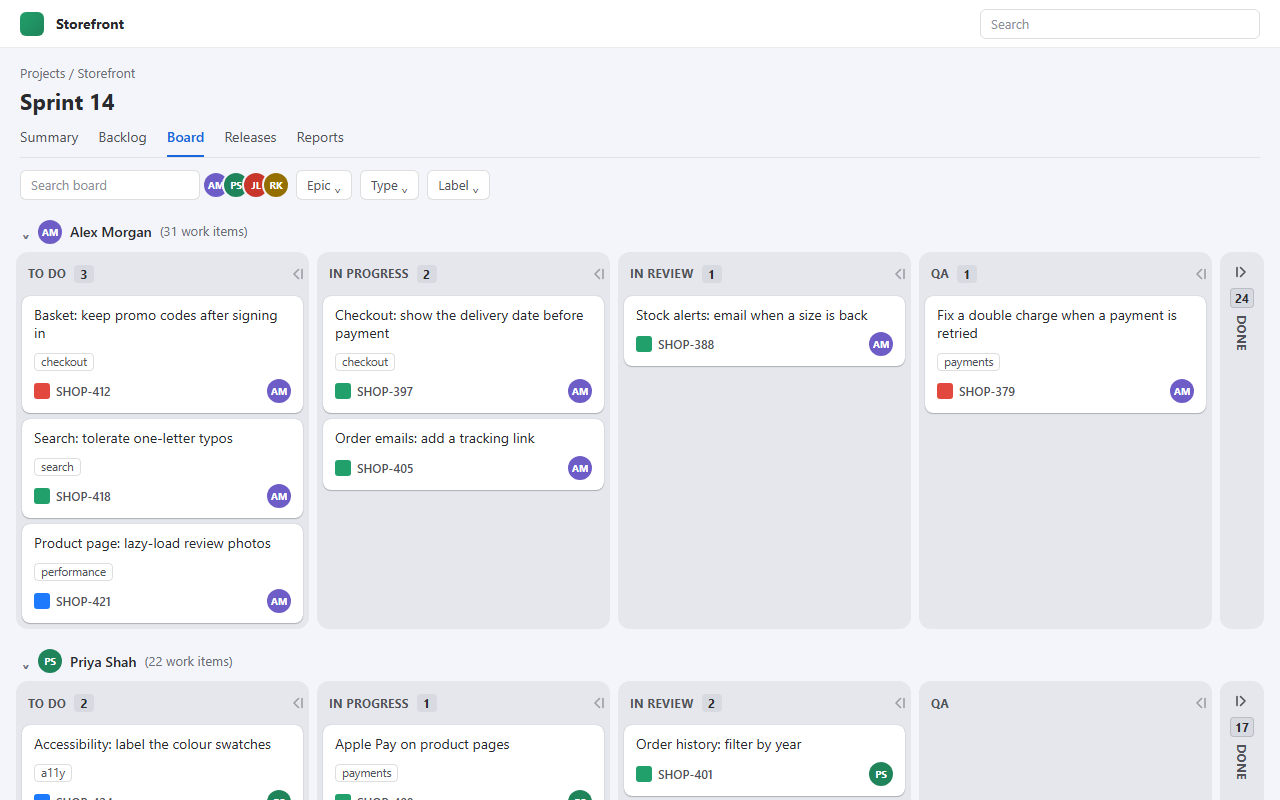The width and height of the screenshot is (1280, 800).
Task: Open the Backlog tab
Action: click(122, 138)
